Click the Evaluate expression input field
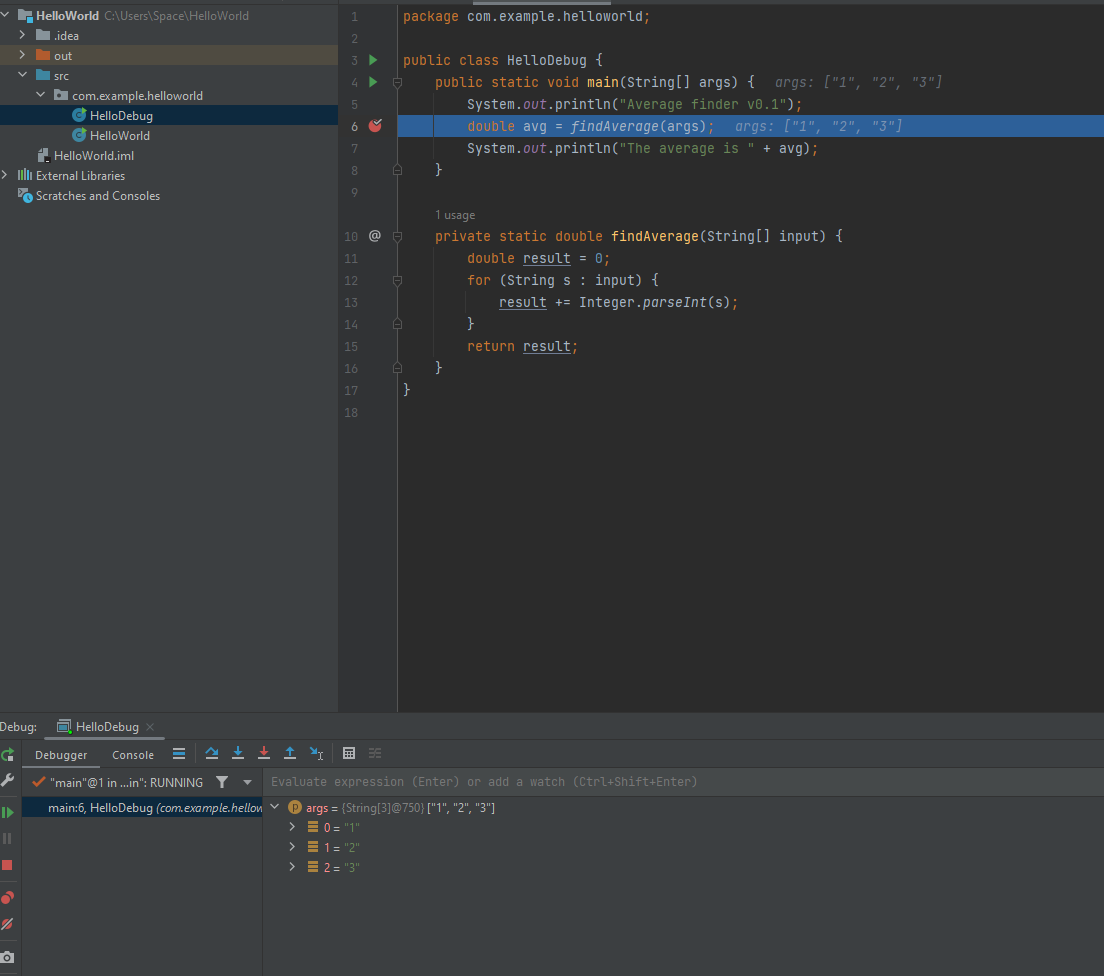This screenshot has width=1104, height=976. point(450,782)
